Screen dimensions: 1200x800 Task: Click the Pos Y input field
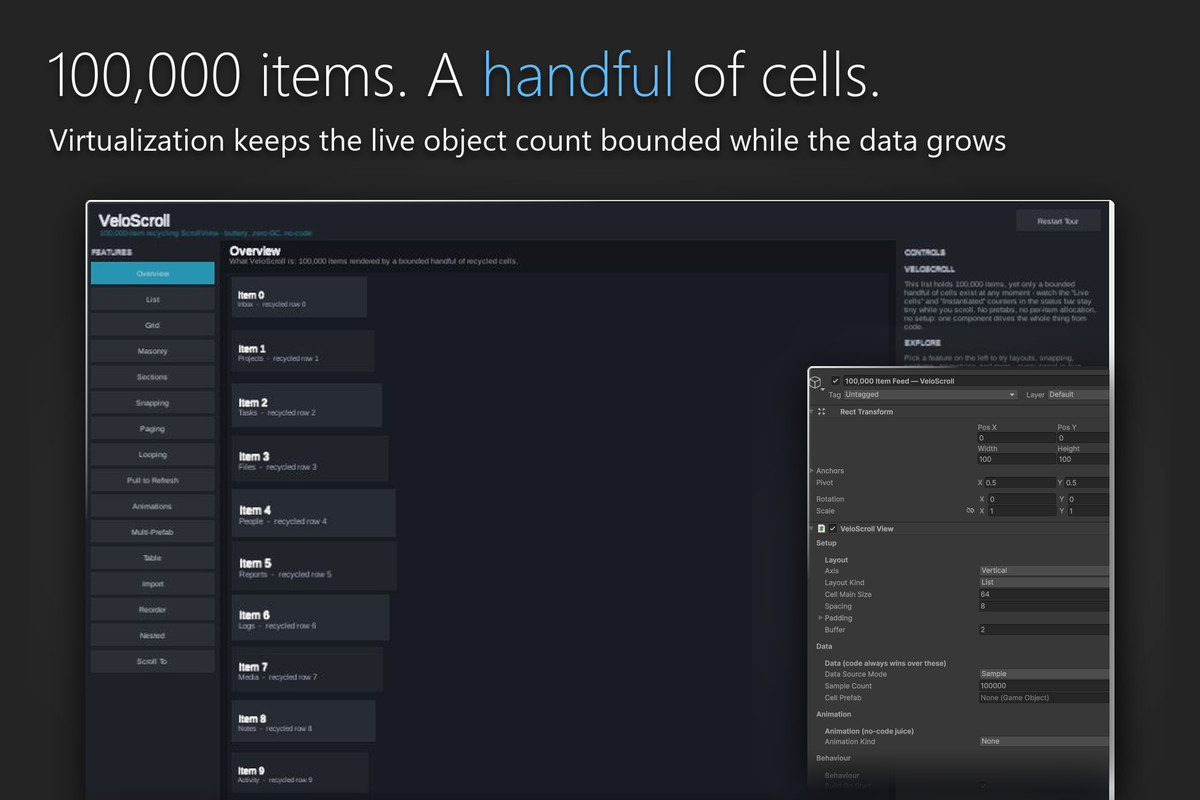tap(1083, 438)
